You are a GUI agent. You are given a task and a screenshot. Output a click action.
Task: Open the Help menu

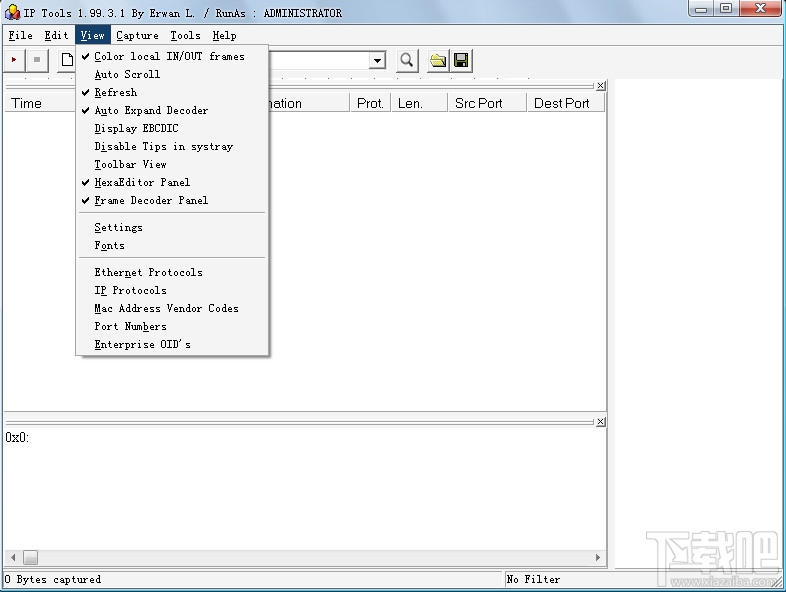click(x=224, y=36)
